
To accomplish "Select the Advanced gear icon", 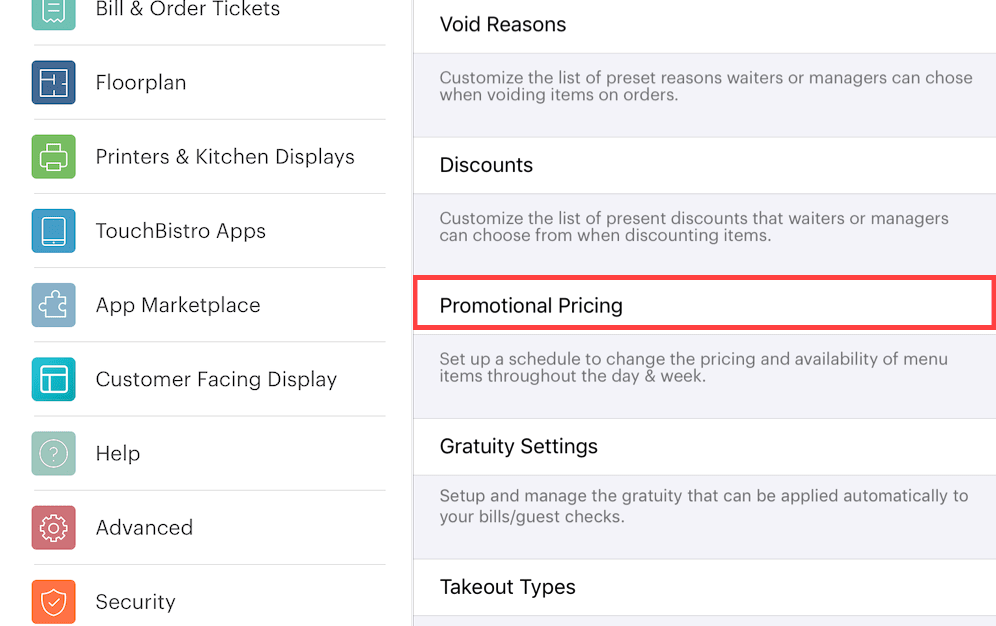I will 52,527.
